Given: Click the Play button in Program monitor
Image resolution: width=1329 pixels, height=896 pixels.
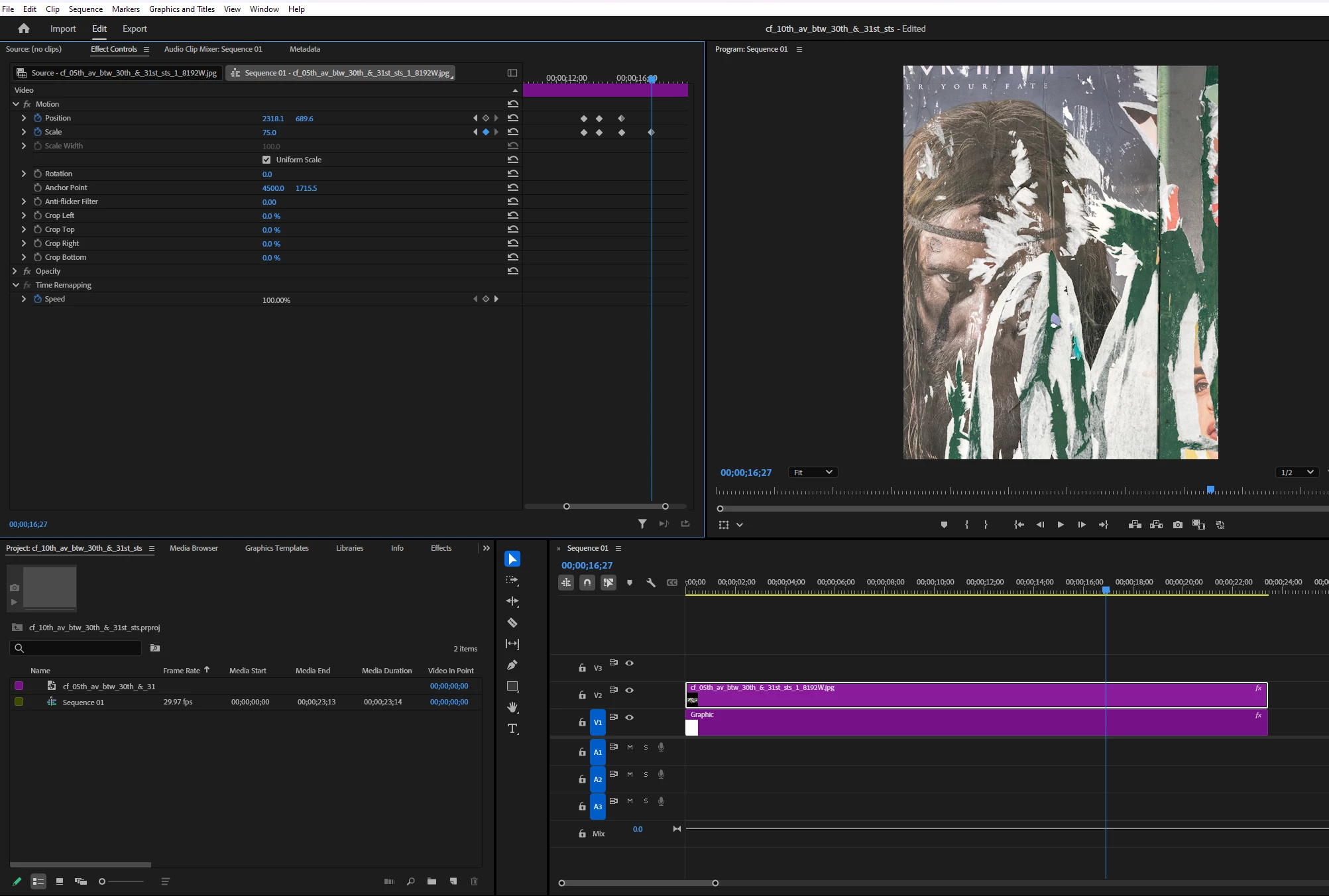Looking at the screenshot, I should coord(1061,524).
